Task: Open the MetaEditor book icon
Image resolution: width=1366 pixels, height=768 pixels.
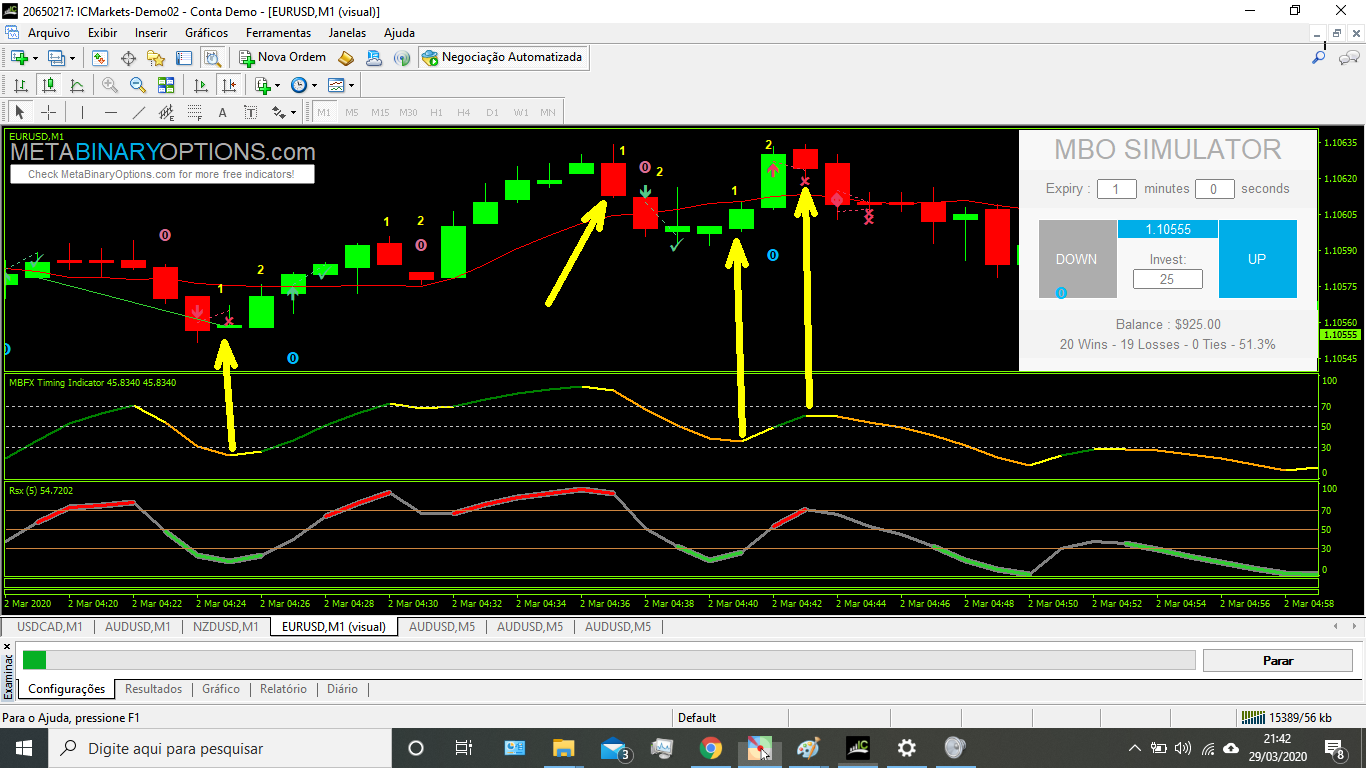Action: pos(346,58)
